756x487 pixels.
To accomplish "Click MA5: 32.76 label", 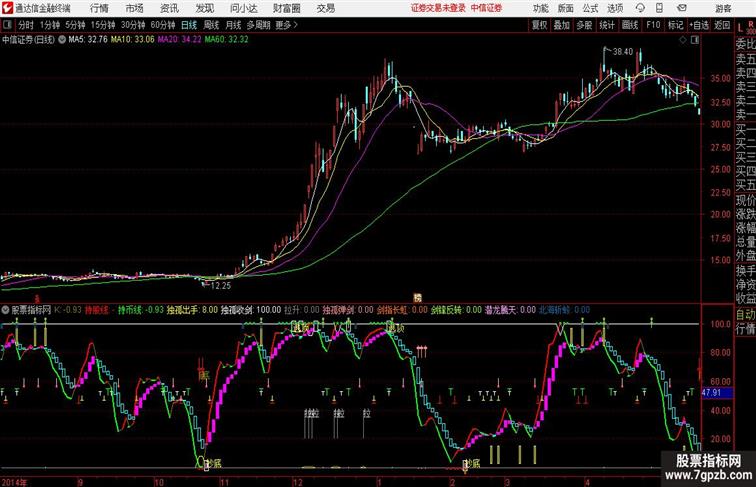I will tap(88, 40).
